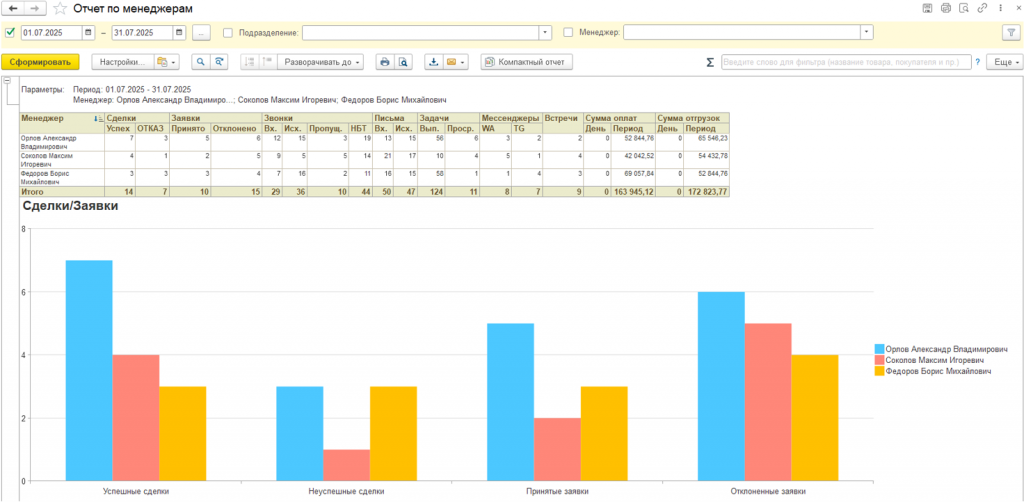The width and height of the screenshot is (1024, 502).
Task: Open the three-dot window menu
Action: click(x=1000, y=8)
